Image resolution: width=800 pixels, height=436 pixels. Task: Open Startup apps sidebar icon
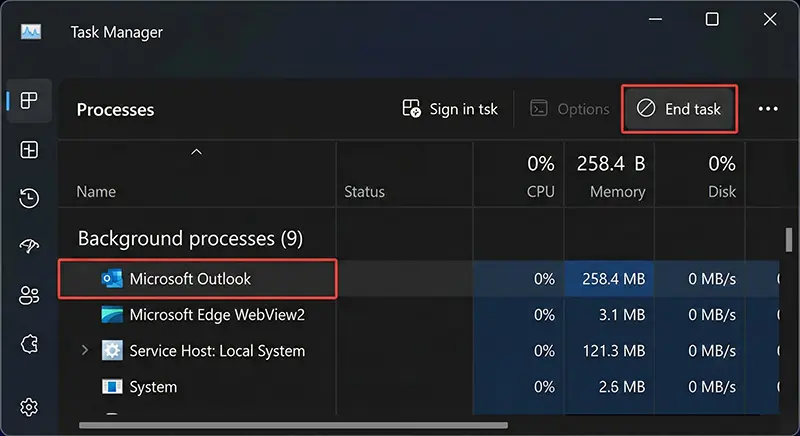29,246
